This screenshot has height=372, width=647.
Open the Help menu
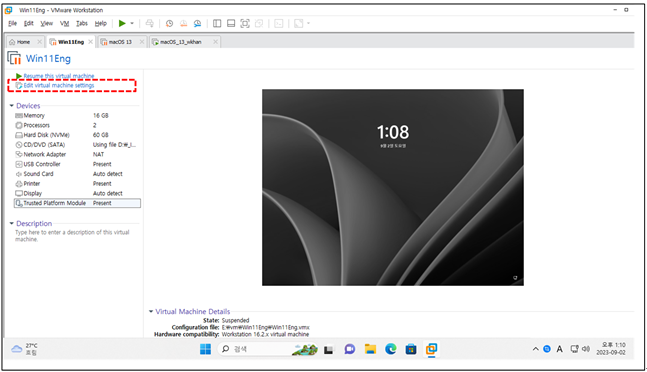pos(101,24)
